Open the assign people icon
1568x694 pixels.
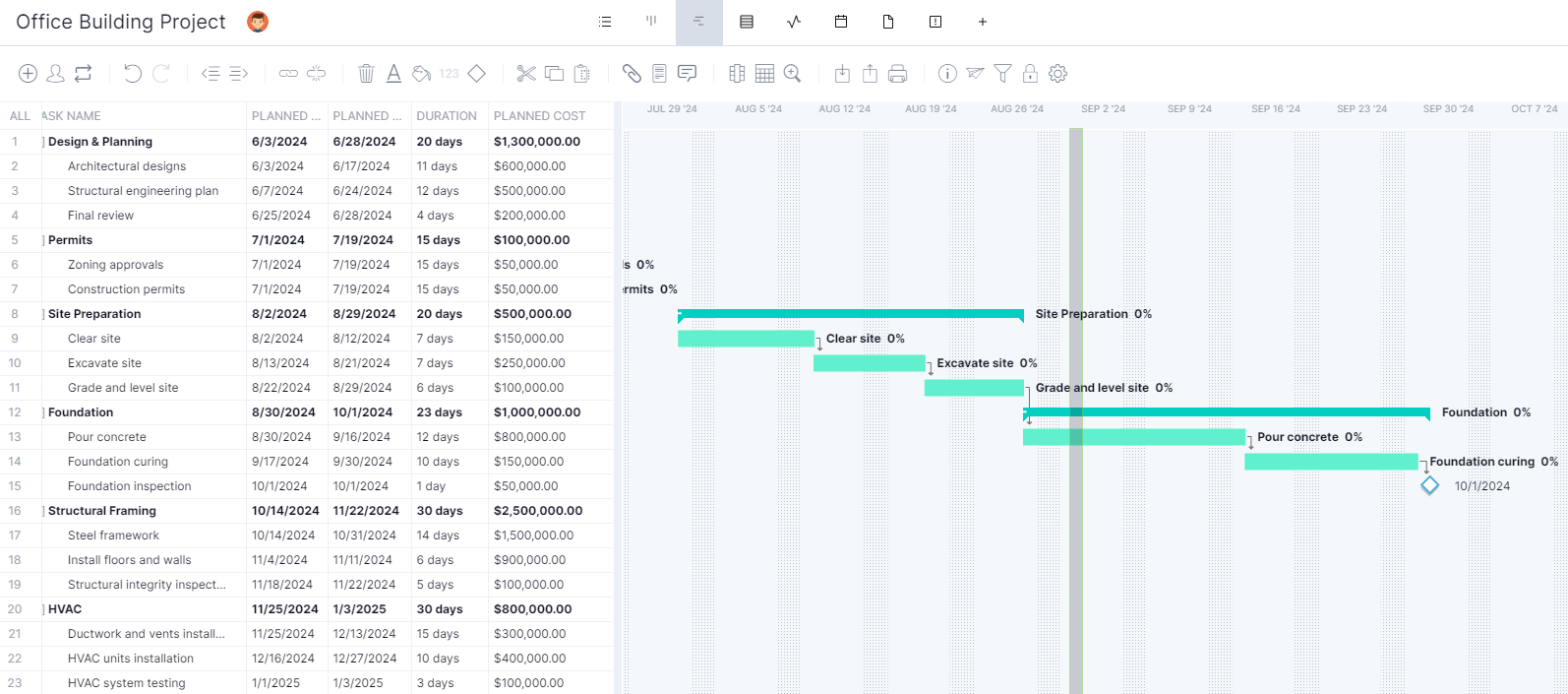(55, 73)
